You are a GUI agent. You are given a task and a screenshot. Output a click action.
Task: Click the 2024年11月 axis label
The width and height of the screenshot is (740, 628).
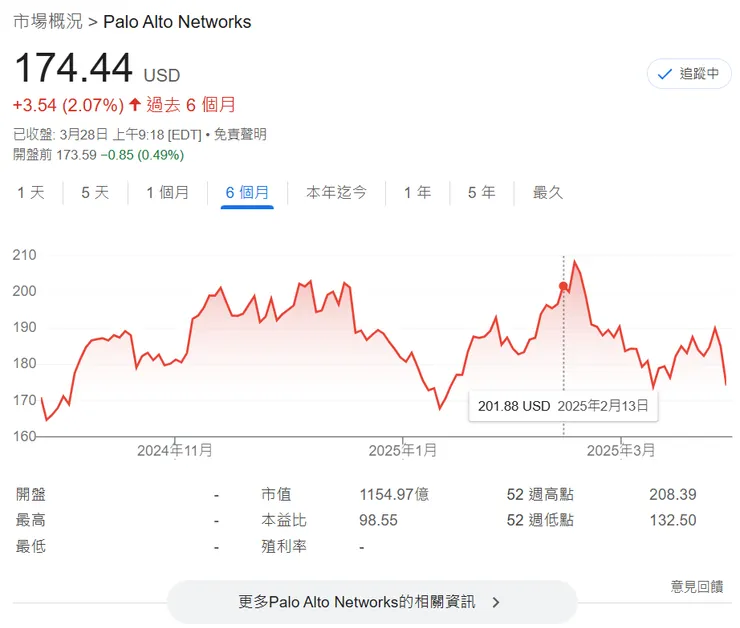click(x=175, y=450)
